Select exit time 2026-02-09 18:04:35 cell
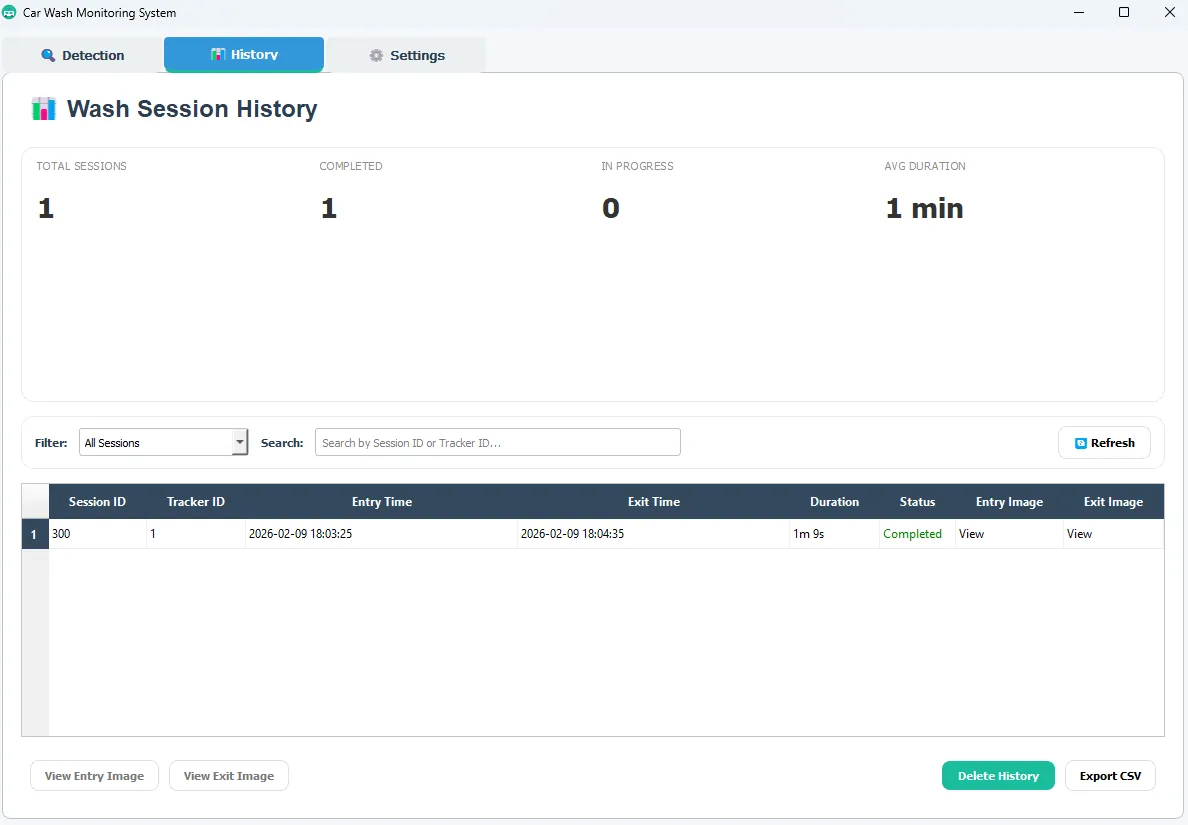 tap(653, 534)
